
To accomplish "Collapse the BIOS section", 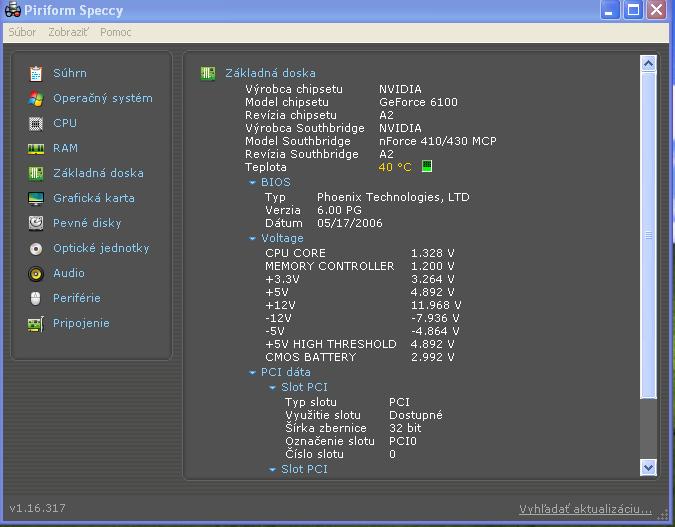I will tap(252, 183).
